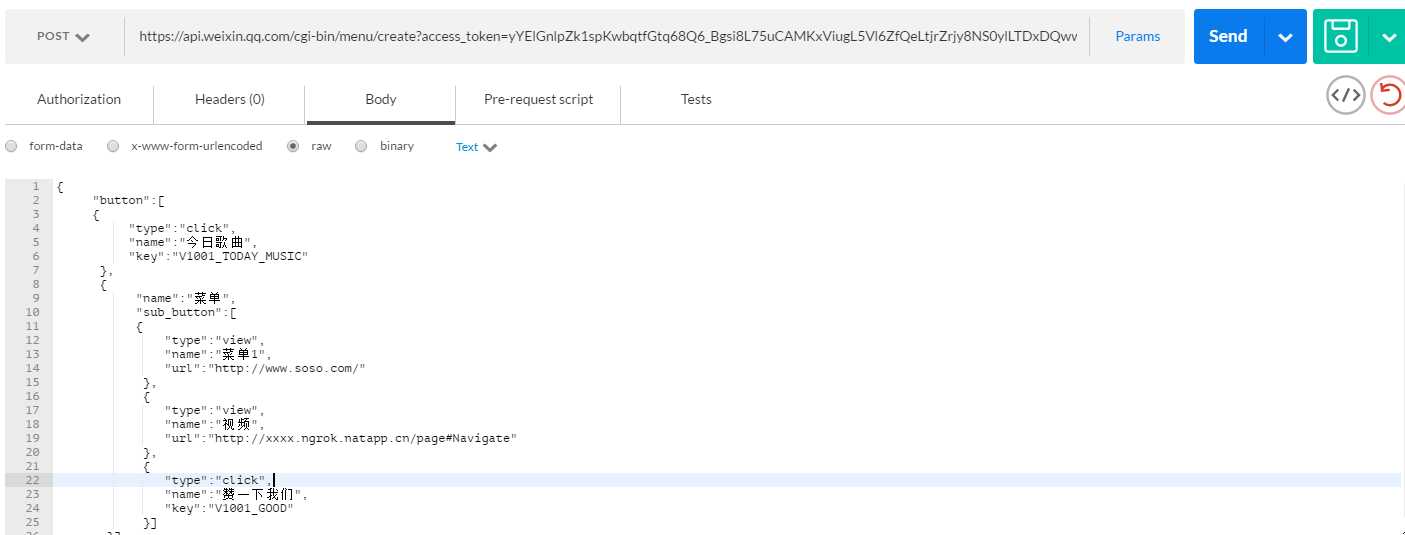
Task: Expand the Send button arrow options
Action: coord(1286,37)
